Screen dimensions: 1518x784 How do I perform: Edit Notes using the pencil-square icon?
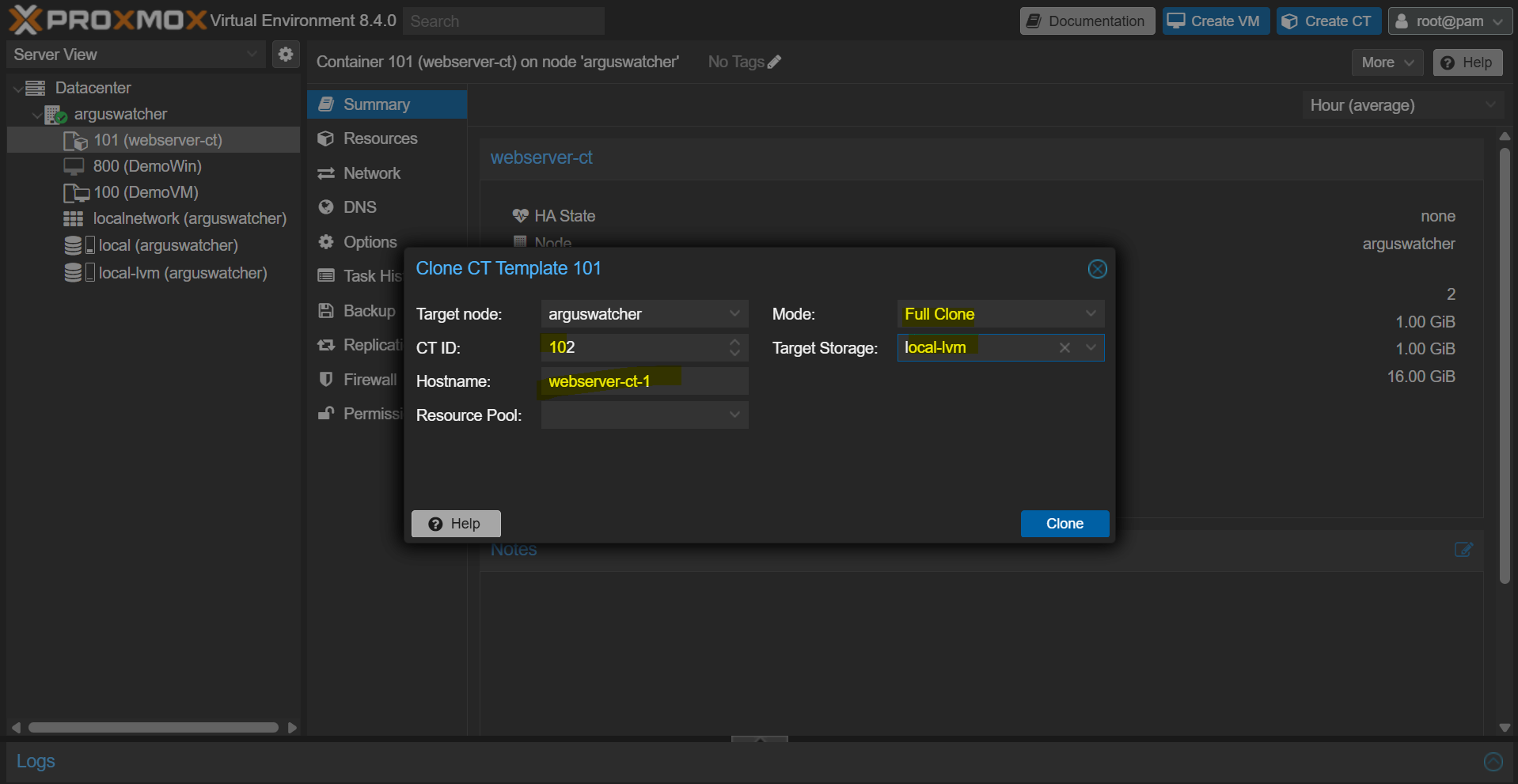1463,550
